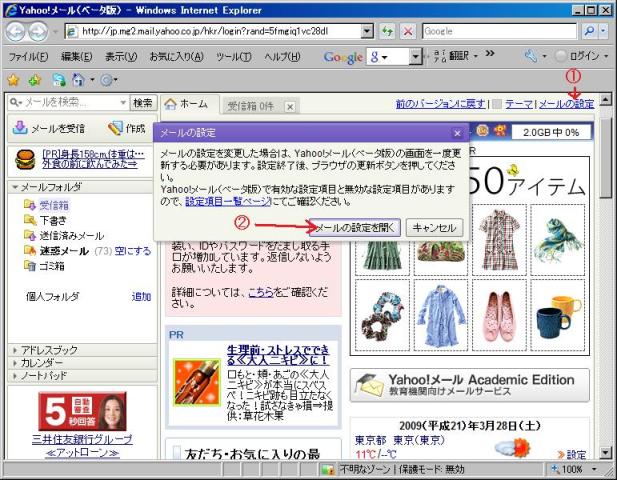Click the メールを受信 receive mail icon
The height and width of the screenshot is (480, 617).
pyautogui.click(x=20, y=127)
